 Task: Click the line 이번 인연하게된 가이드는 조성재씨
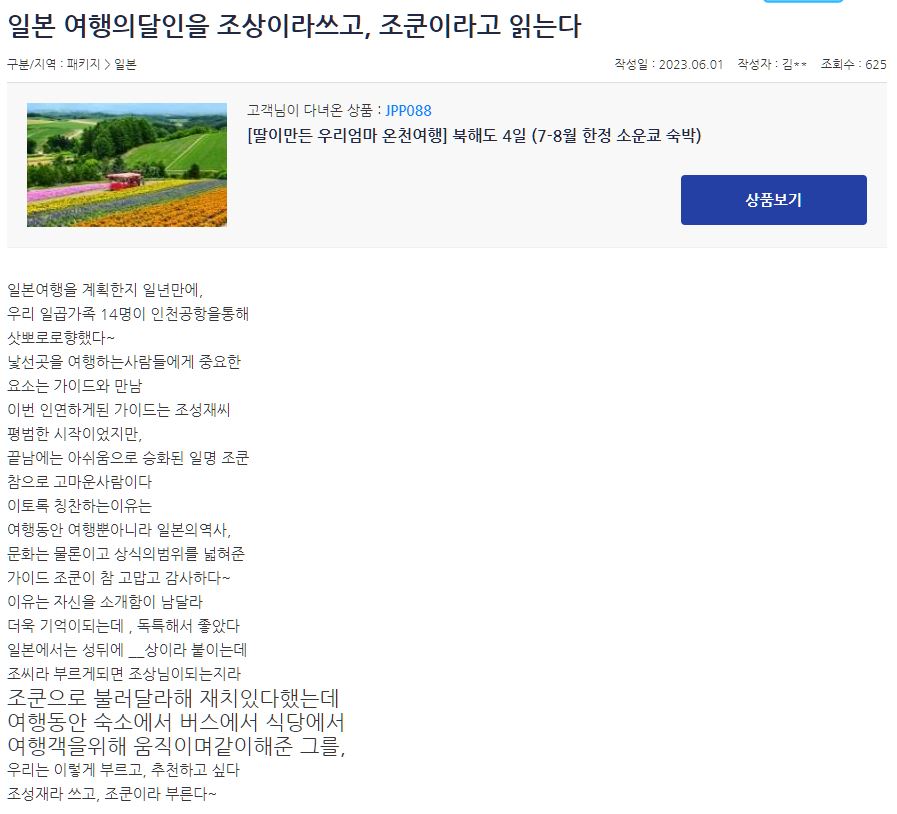pyautogui.click(x=118, y=410)
